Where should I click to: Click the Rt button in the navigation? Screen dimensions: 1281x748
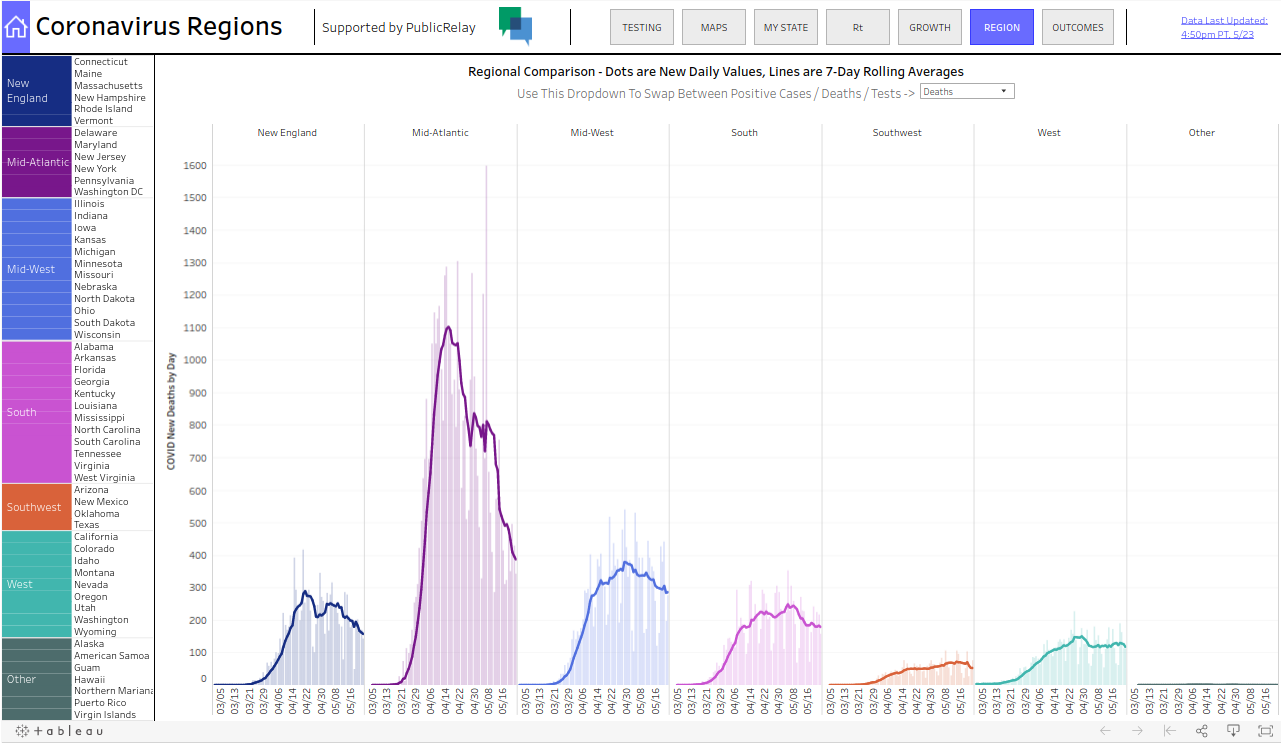click(857, 27)
